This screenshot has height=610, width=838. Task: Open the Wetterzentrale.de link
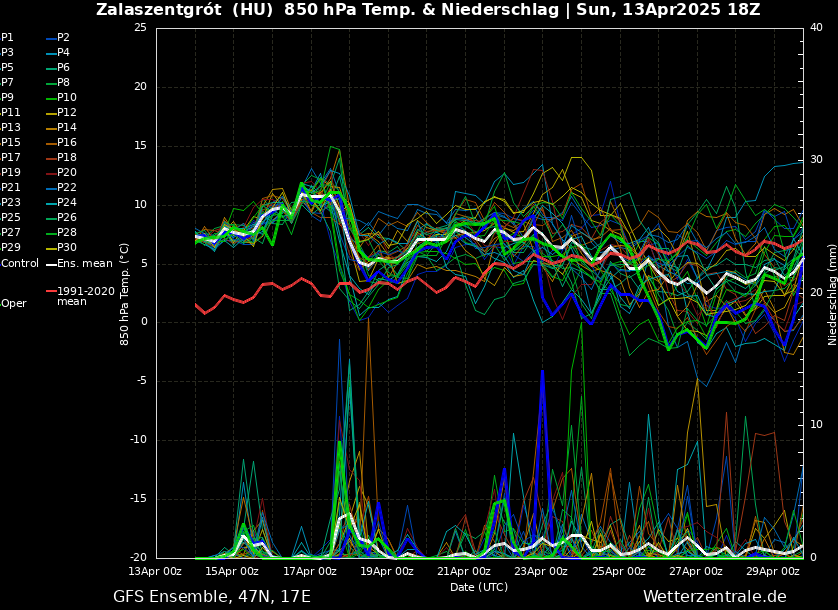pos(714,597)
